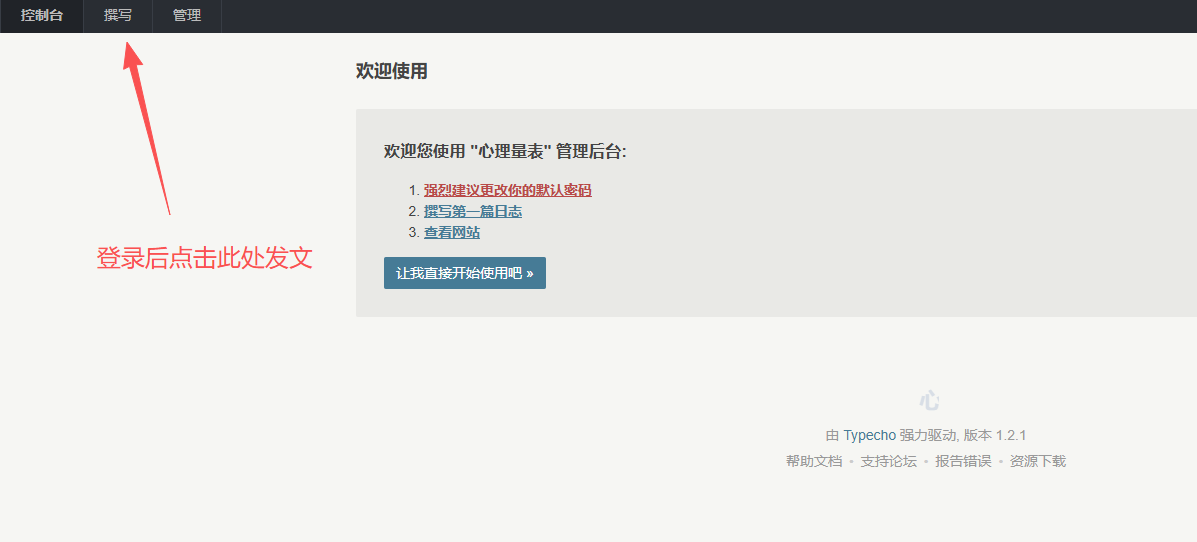Open the 撰写第一篇日志 link

pos(472,211)
